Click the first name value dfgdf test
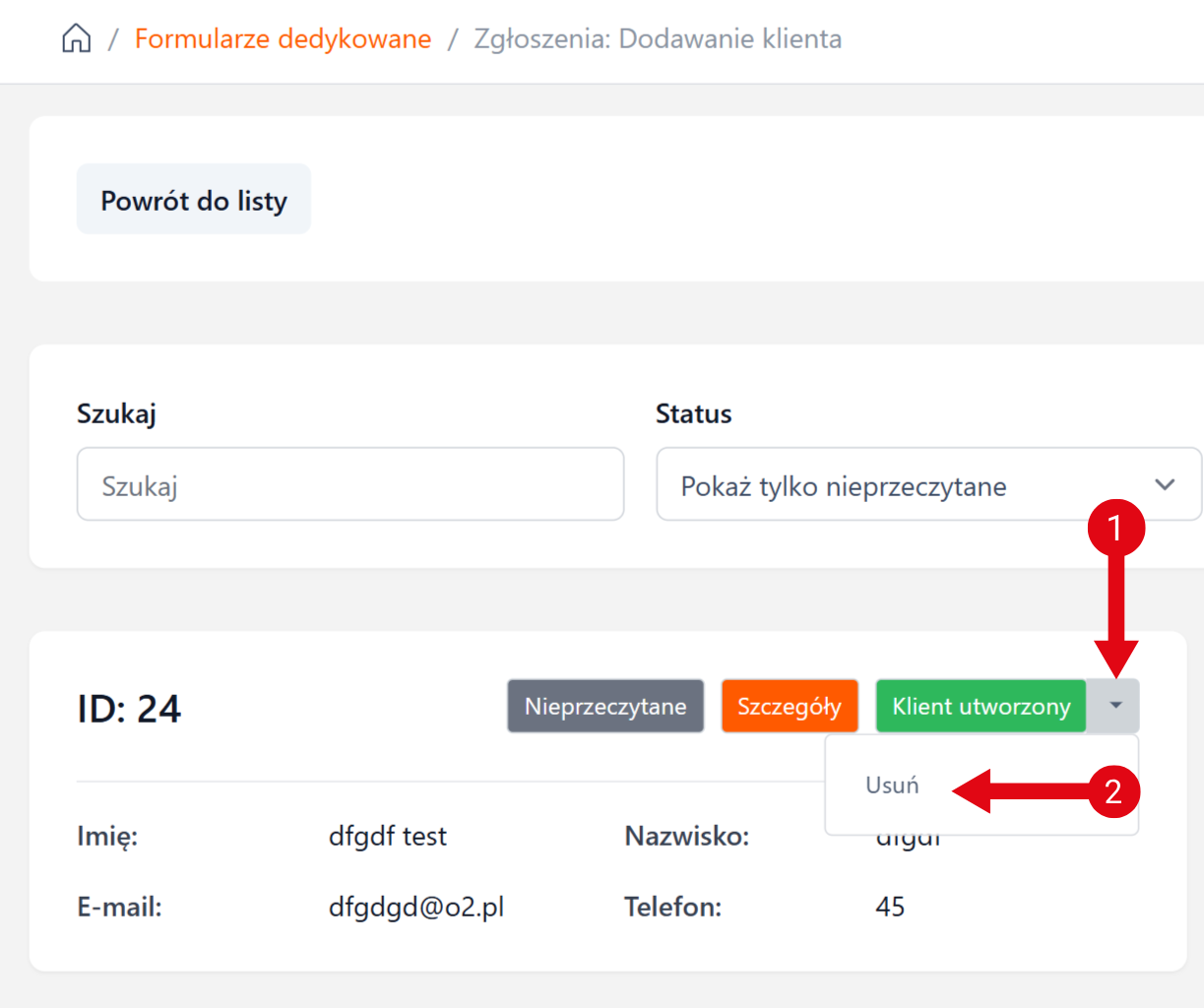Image resolution: width=1204 pixels, height=1008 pixels. coord(387,837)
